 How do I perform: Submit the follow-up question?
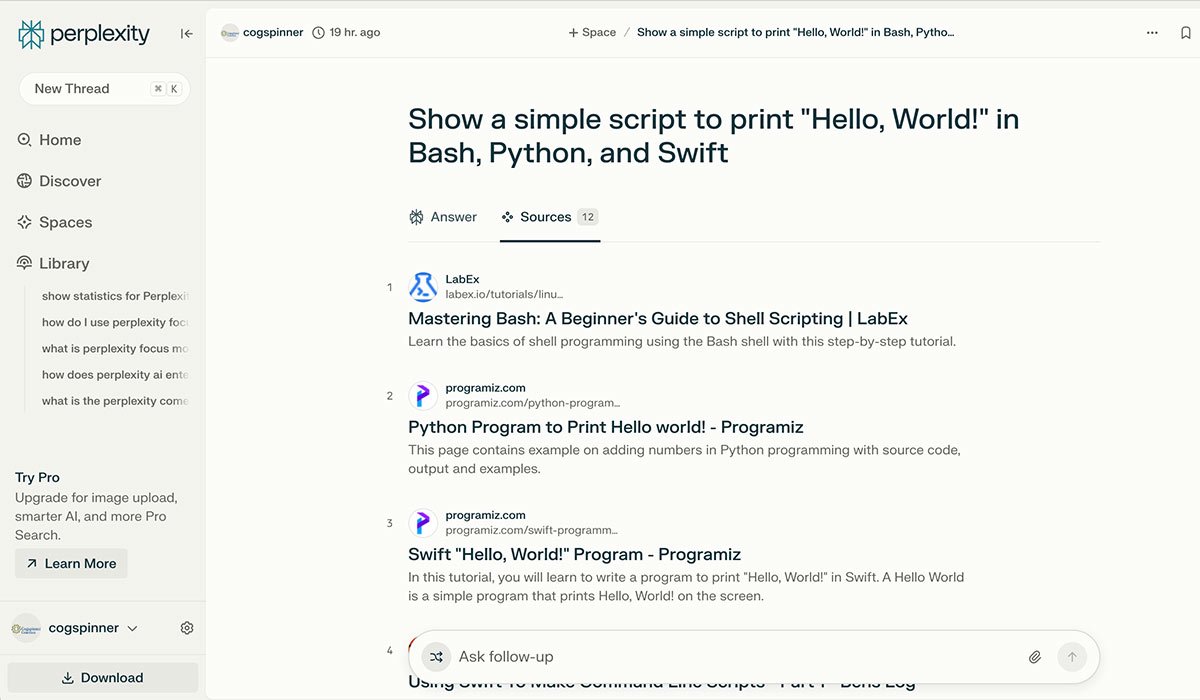(x=1071, y=657)
